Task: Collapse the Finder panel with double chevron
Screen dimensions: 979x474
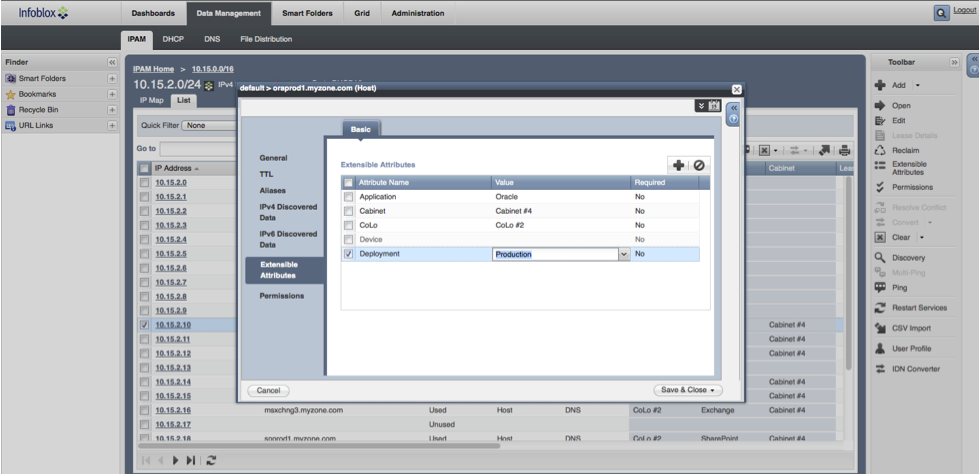Action: point(112,62)
